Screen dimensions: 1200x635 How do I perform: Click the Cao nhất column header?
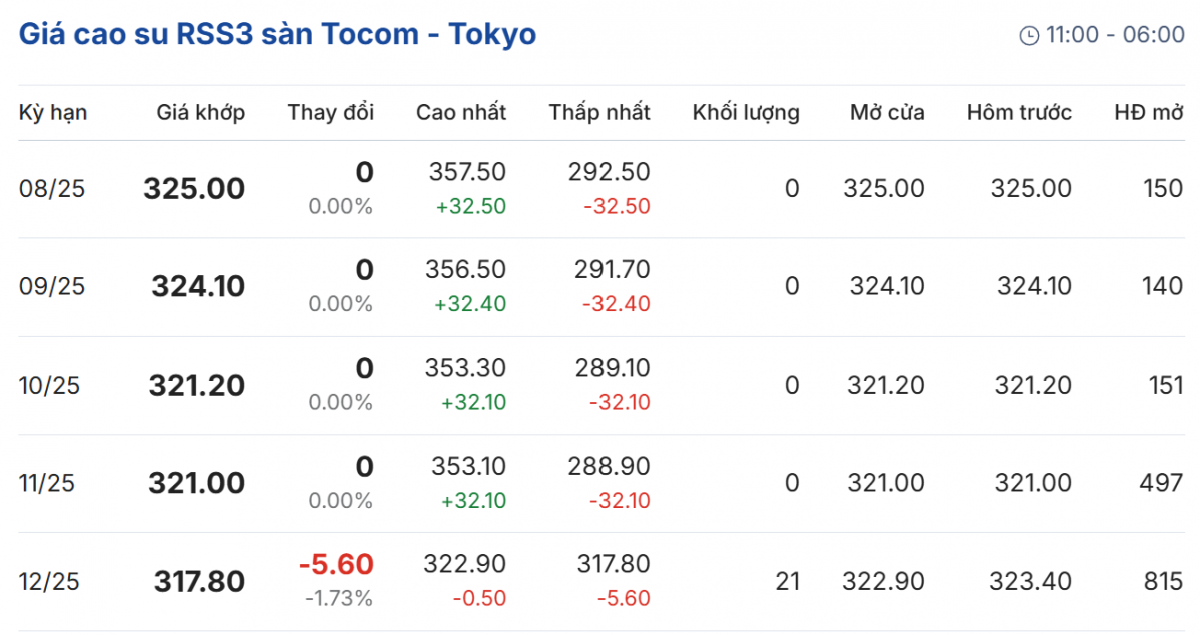461,113
